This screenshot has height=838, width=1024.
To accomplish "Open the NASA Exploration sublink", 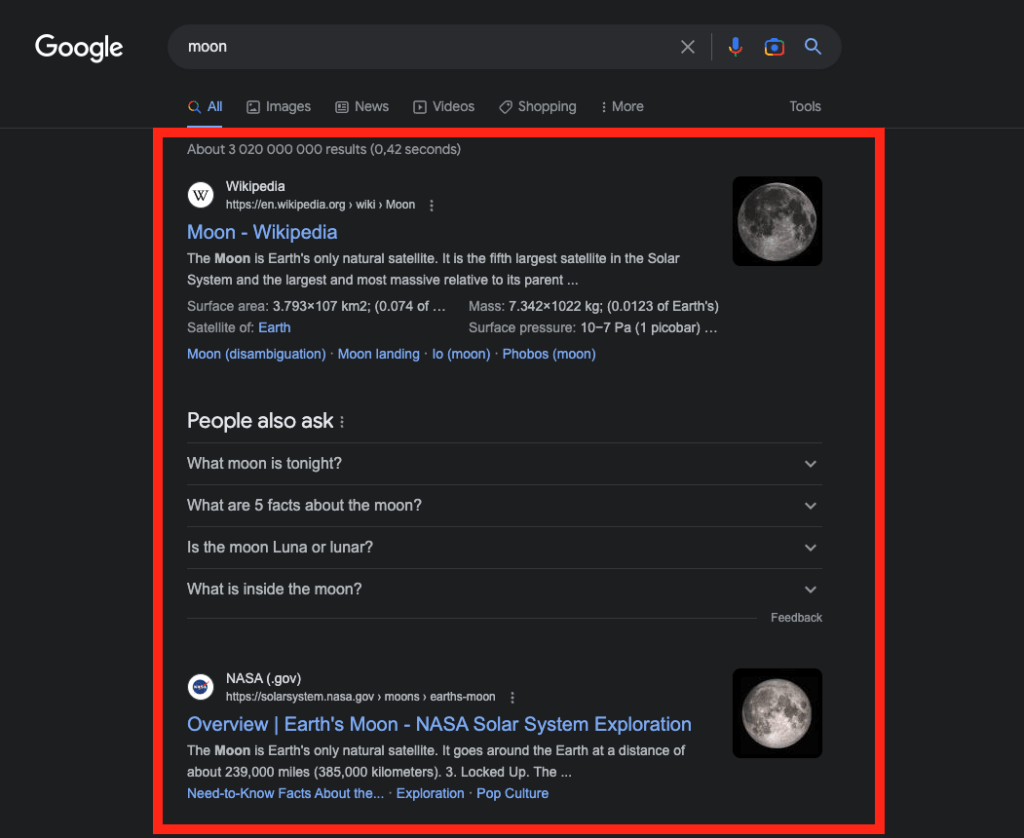I will (x=430, y=794).
